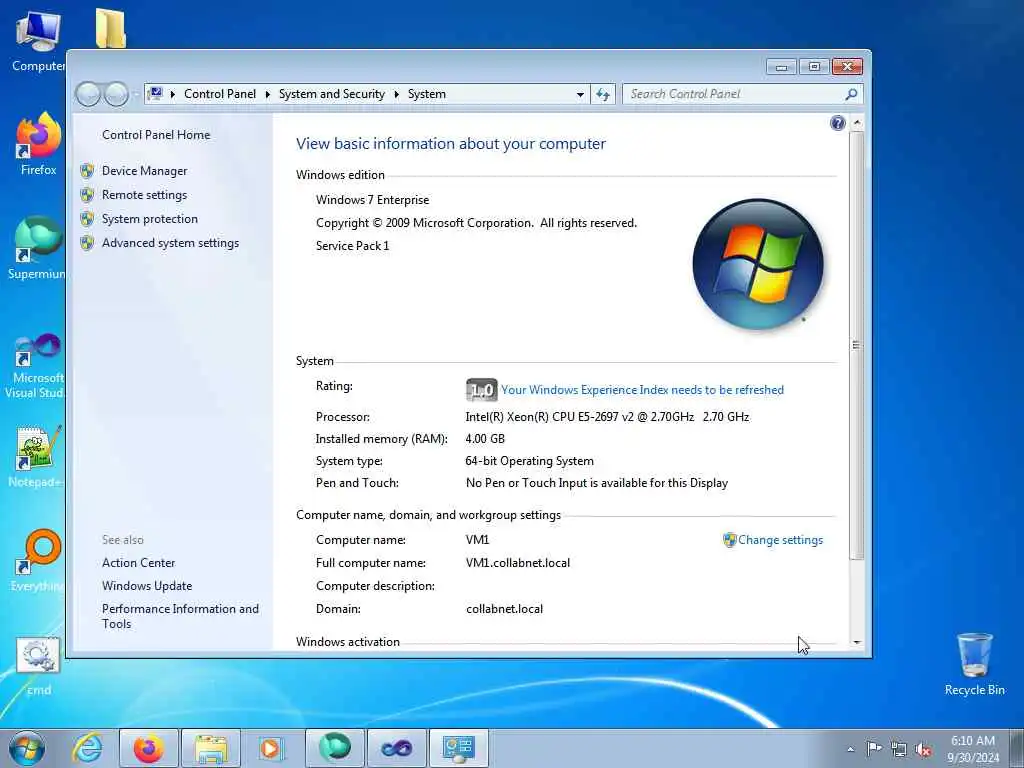Open the Start menu orb
Viewport: 1024px width, 768px height.
27,748
